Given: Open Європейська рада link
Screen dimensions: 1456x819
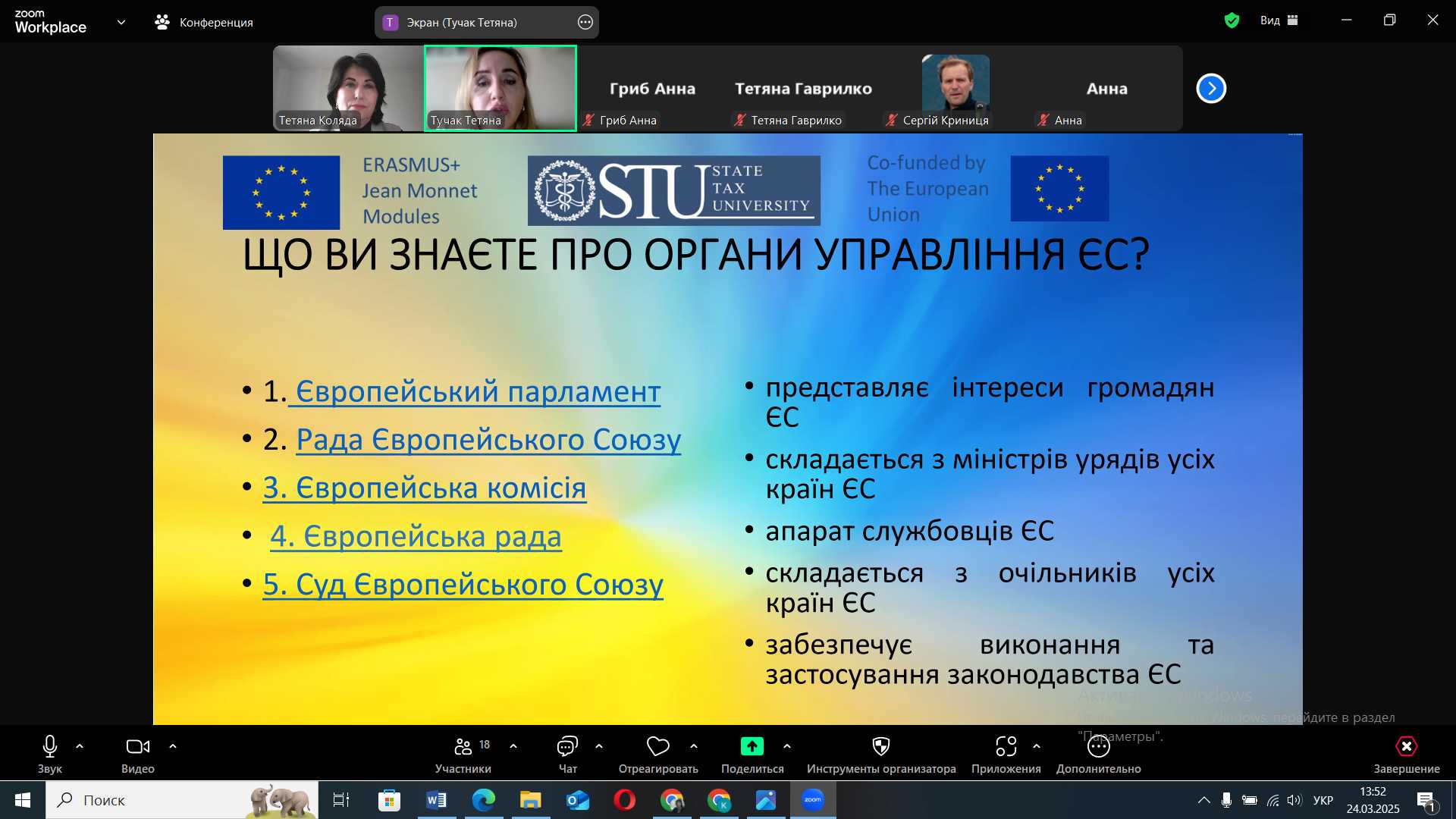Looking at the screenshot, I should click(x=416, y=536).
